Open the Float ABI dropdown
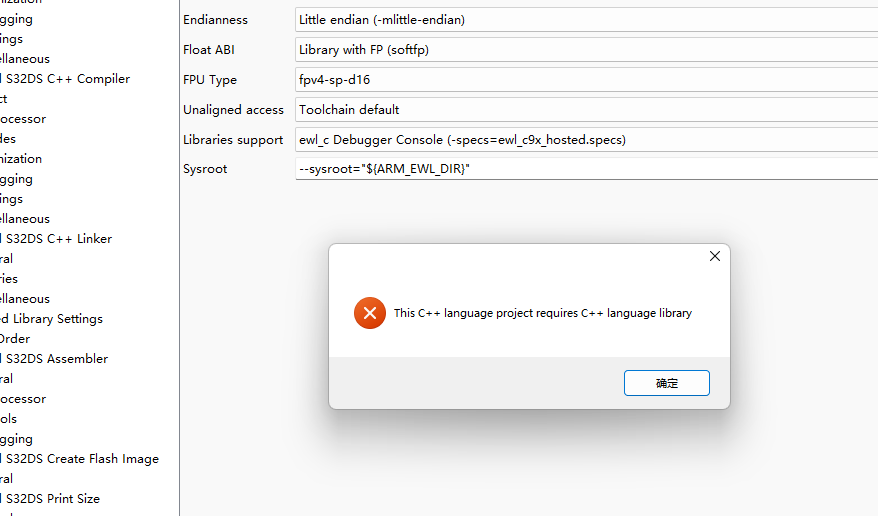Viewport: 878px width, 516px height. point(586,50)
